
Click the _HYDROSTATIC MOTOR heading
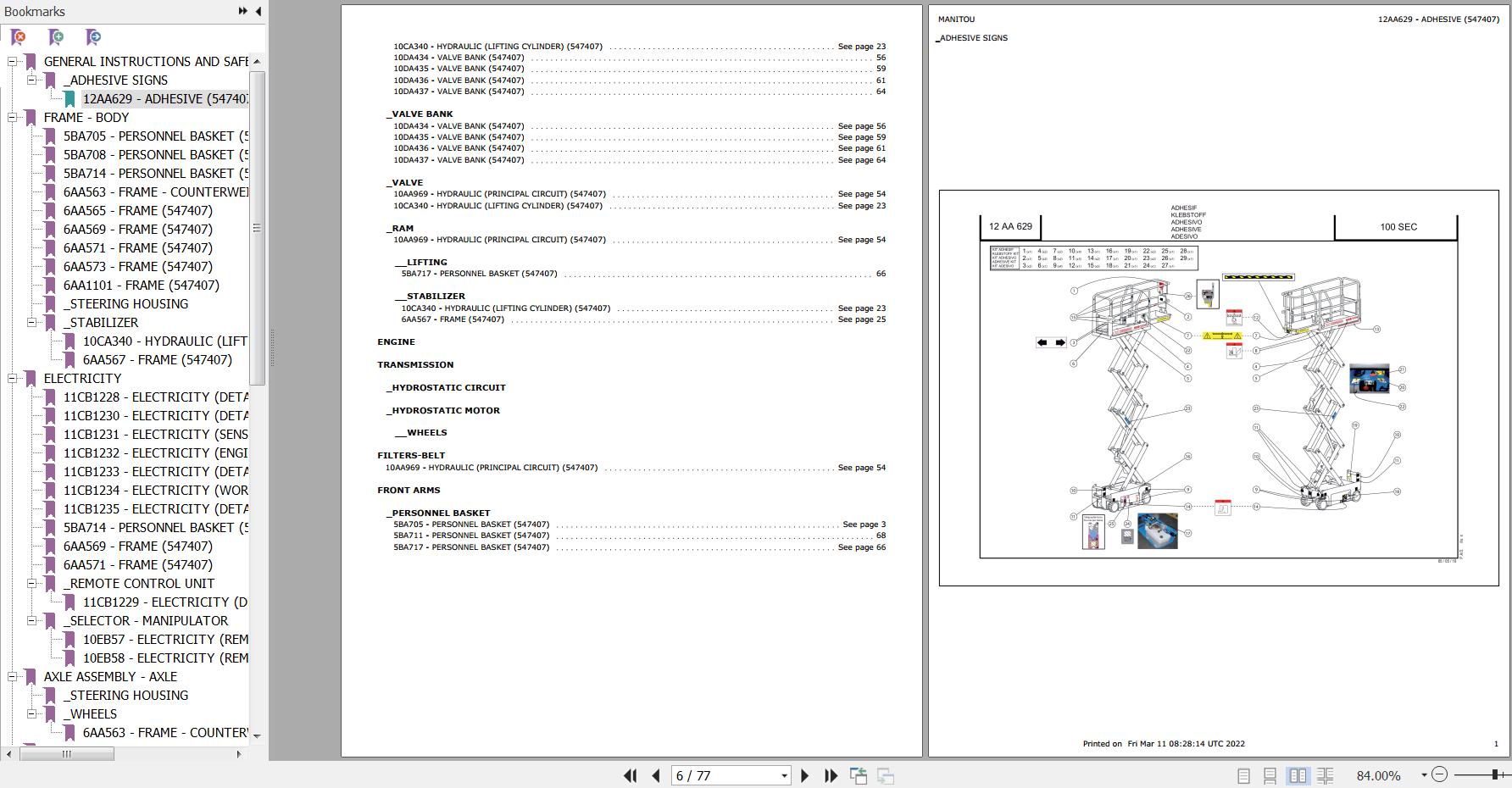point(442,411)
